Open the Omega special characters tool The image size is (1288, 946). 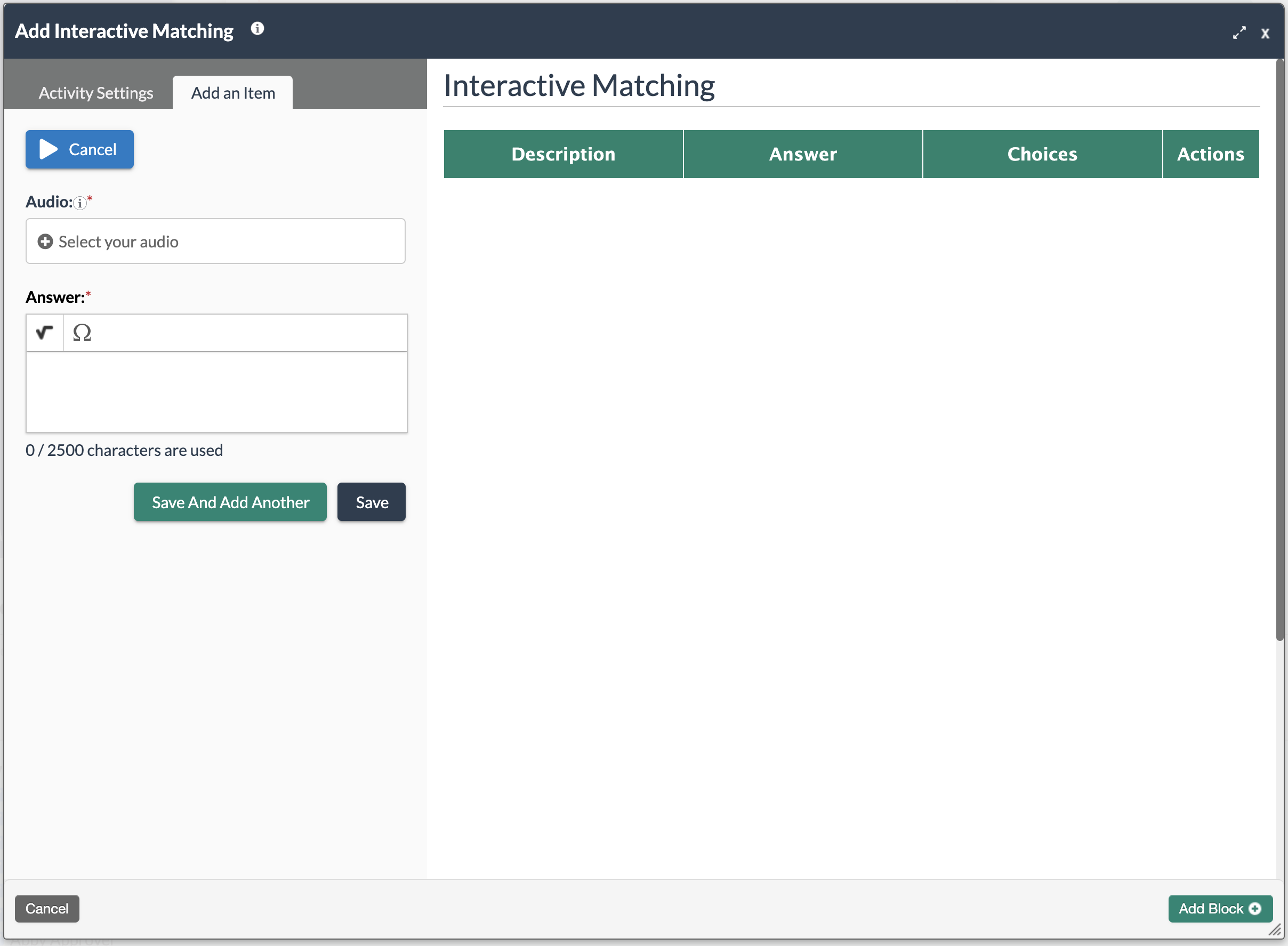[82, 333]
